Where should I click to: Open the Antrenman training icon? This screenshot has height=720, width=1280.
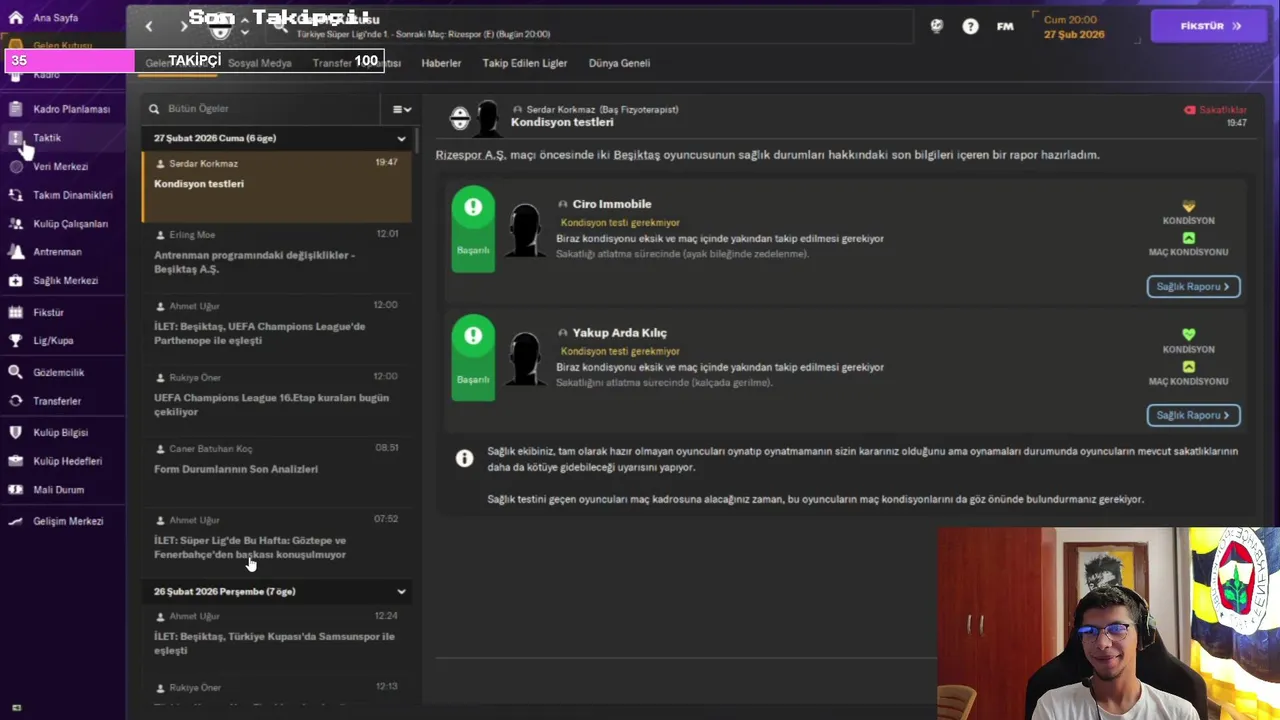(15, 252)
